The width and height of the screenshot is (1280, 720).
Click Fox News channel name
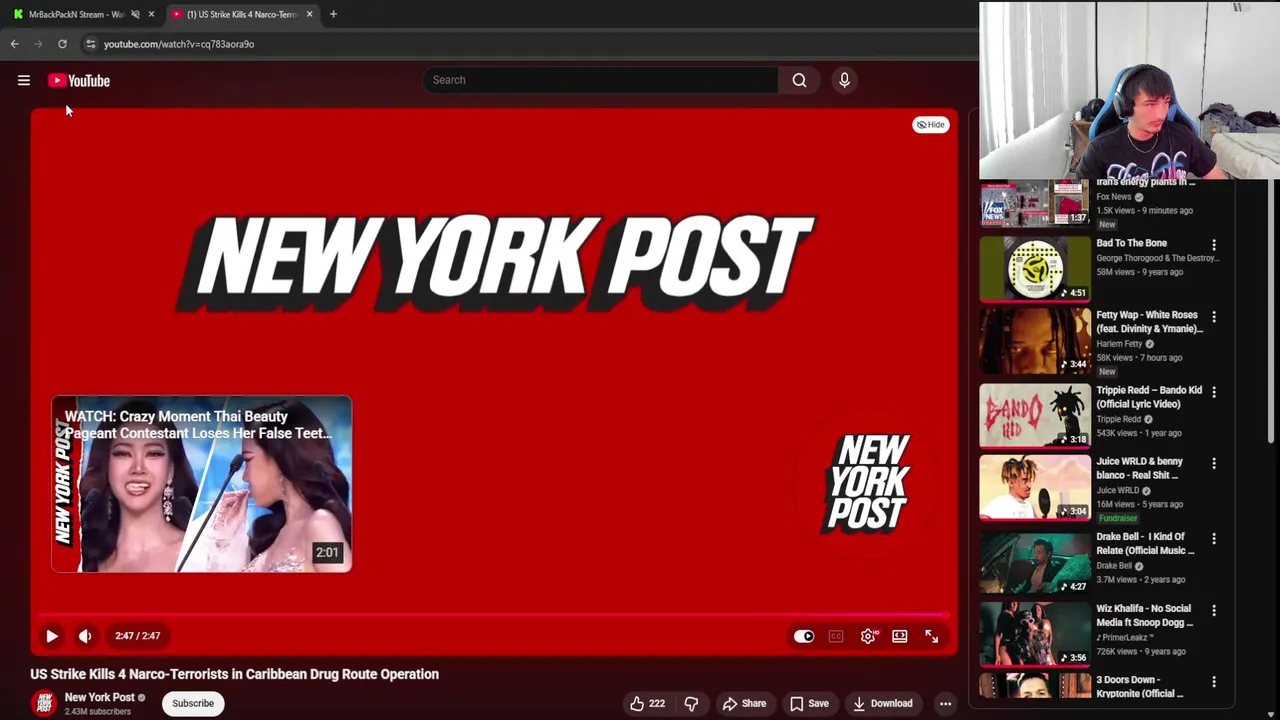[x=1114, y=197]
